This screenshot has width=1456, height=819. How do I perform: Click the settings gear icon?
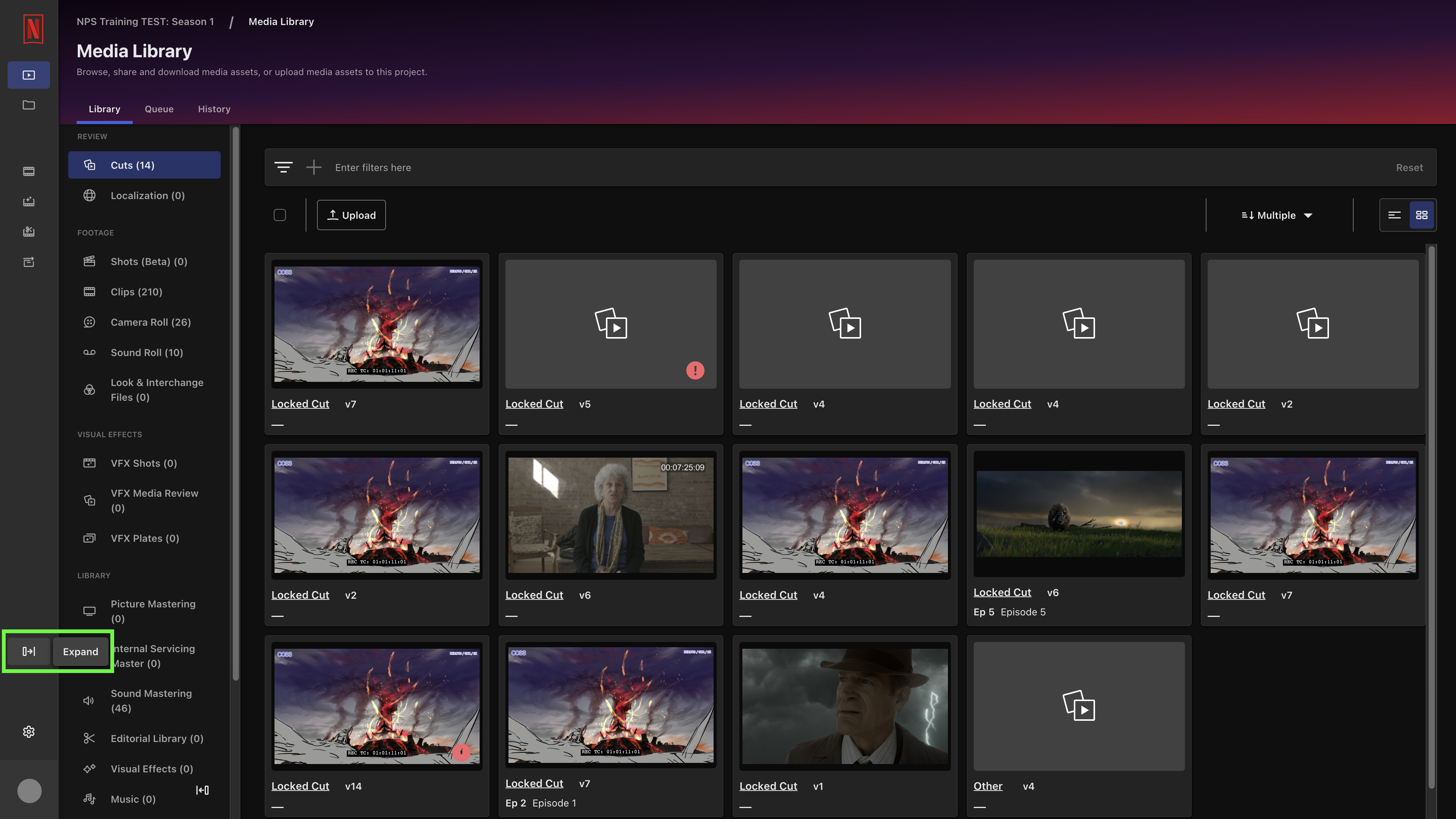[x=29, y=732]
